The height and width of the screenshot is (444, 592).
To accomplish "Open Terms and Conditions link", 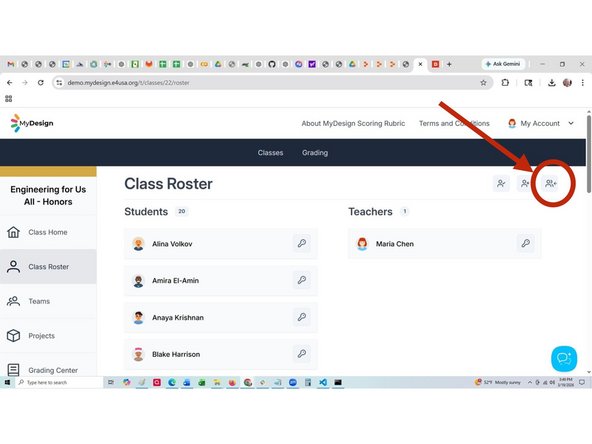I will click(454, 123).
